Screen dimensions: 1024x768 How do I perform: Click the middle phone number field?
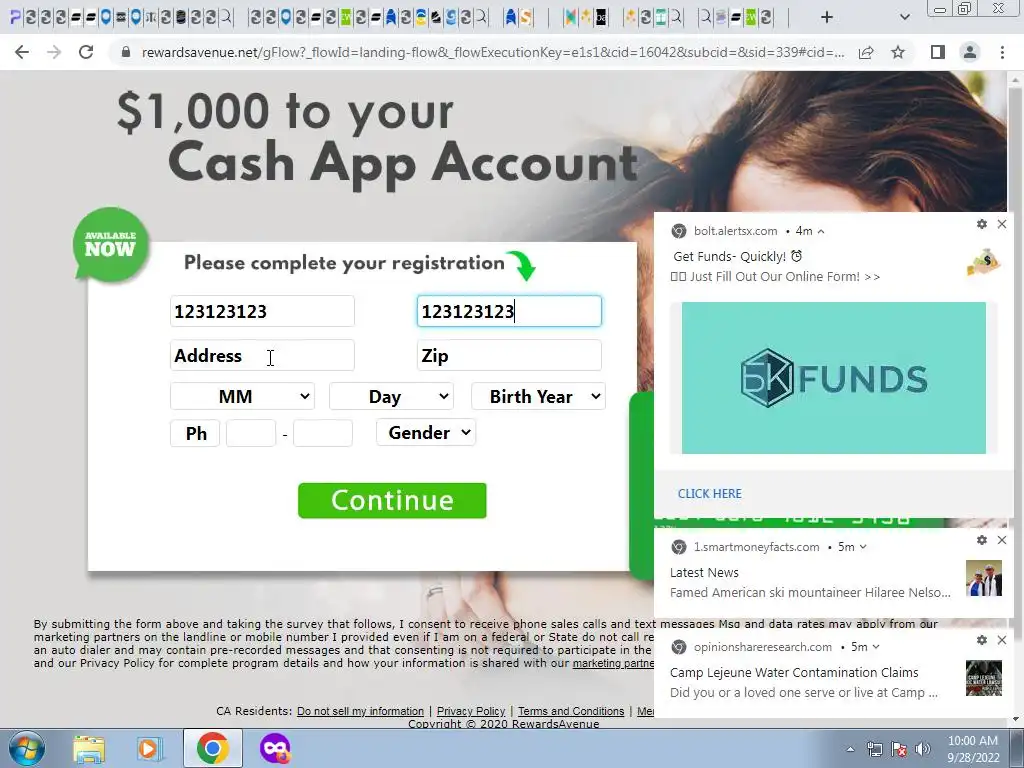tap(251, 434)
